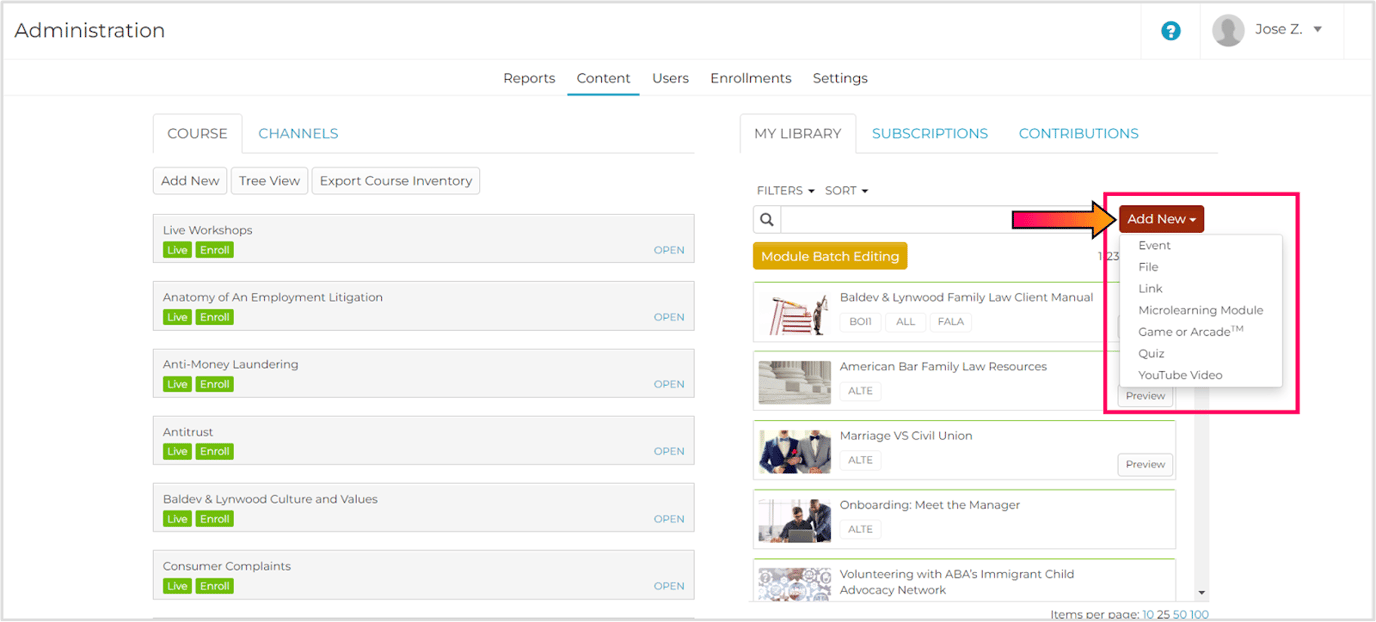Set items per page to 50
Image resolution: width=1376 pixels, height=622 pixels.
(x=1180, y=614)
